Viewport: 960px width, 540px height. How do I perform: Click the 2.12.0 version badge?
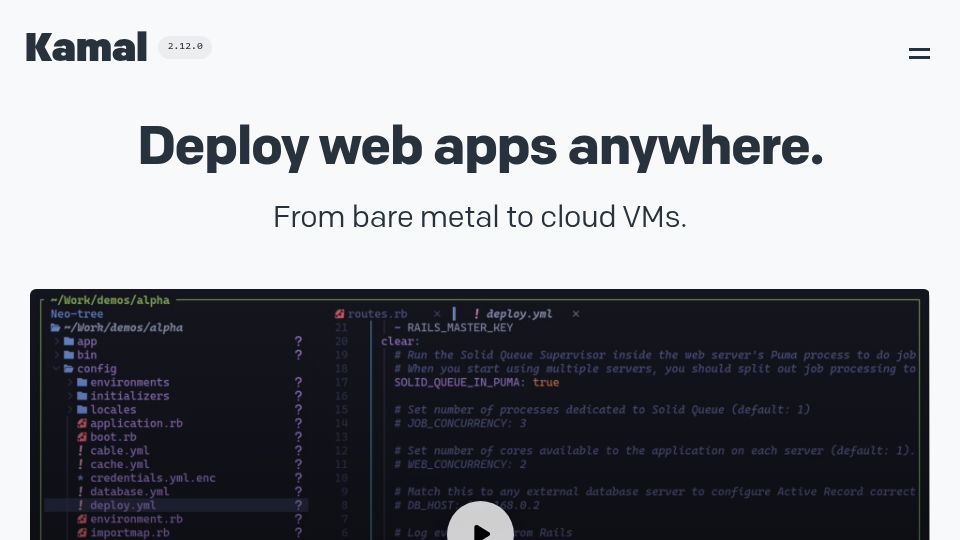(x=185, y=47)
